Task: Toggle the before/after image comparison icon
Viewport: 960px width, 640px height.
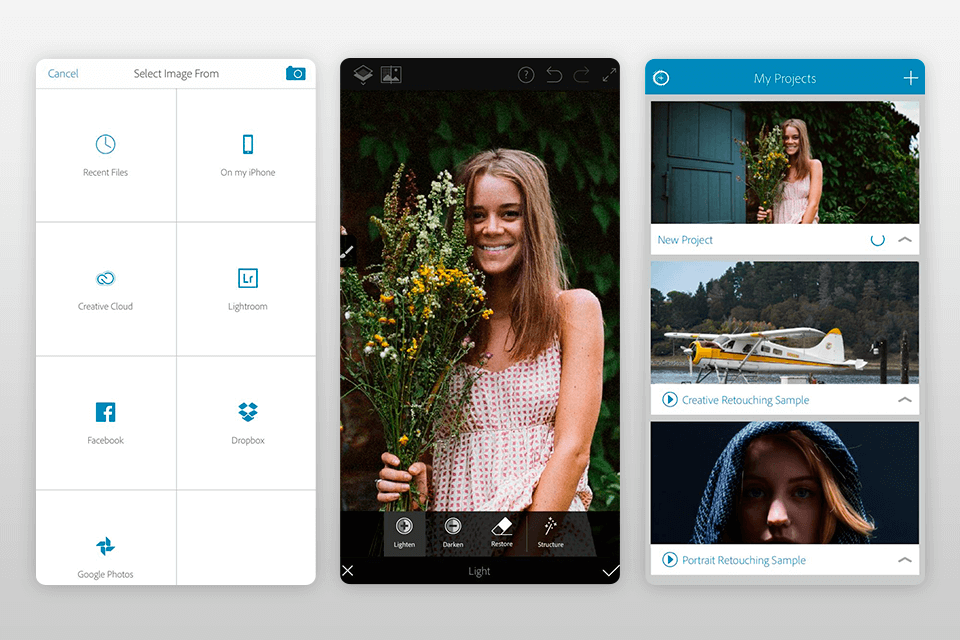Action: click(390, 74)
